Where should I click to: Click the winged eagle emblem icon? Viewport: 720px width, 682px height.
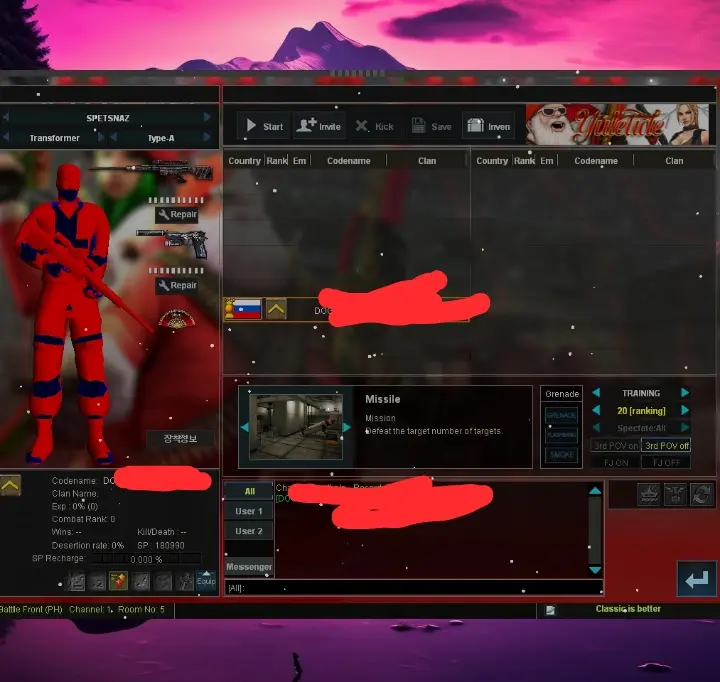click(x=675, y=495)
